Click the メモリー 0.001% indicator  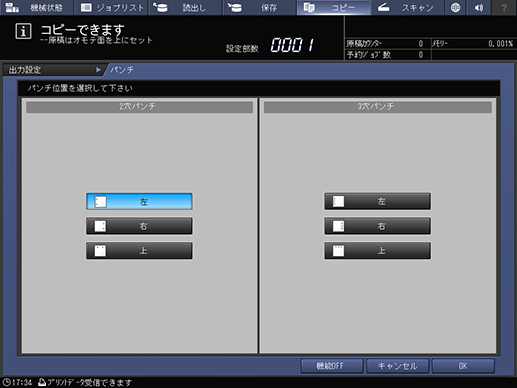[x=473, y=44]
